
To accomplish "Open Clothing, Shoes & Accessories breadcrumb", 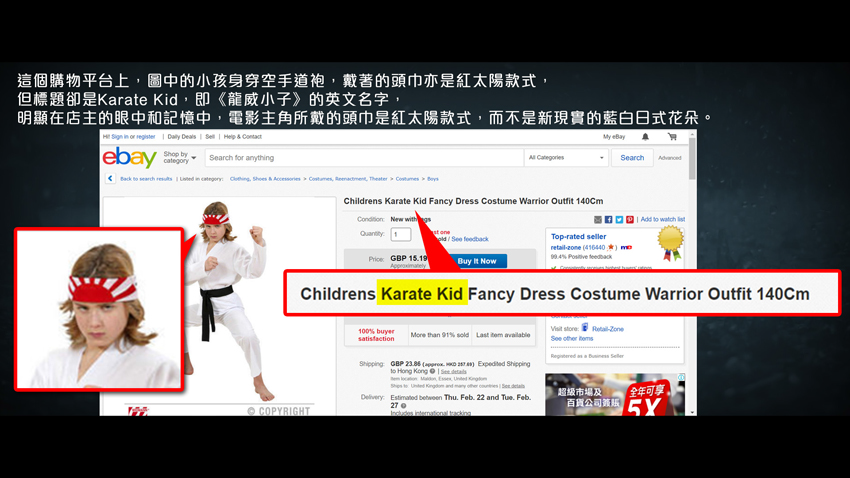I will [x=265, y=178].
